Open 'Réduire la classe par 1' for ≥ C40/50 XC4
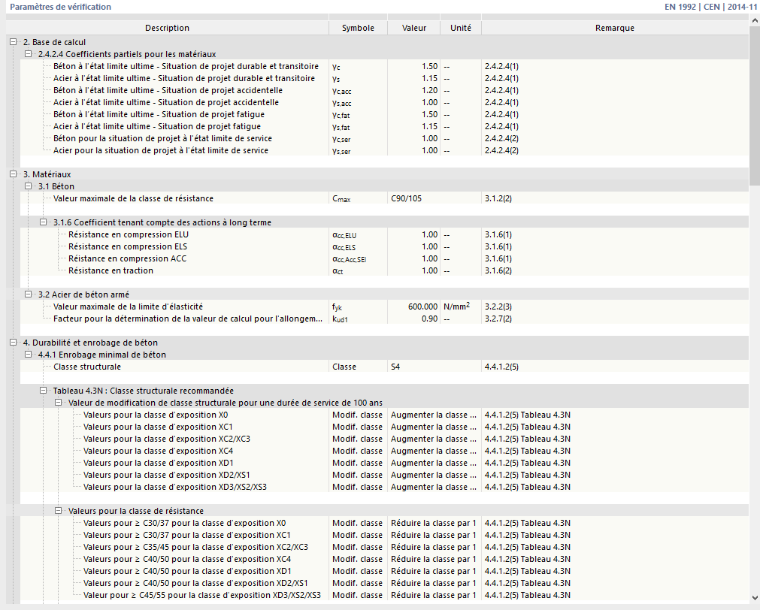Viewport: 760px width, 610px height. [x=434, y=559]
